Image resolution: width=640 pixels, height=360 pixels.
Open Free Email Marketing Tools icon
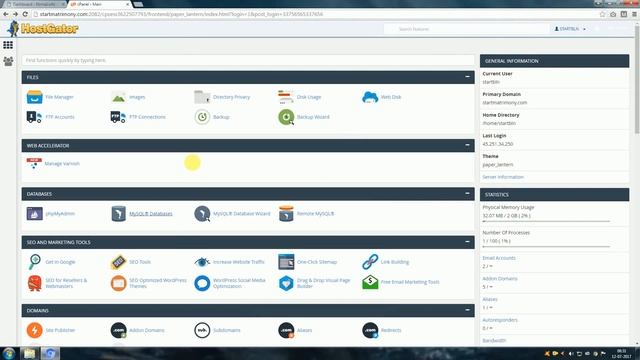pyautogui.click(x=370, y=282)
